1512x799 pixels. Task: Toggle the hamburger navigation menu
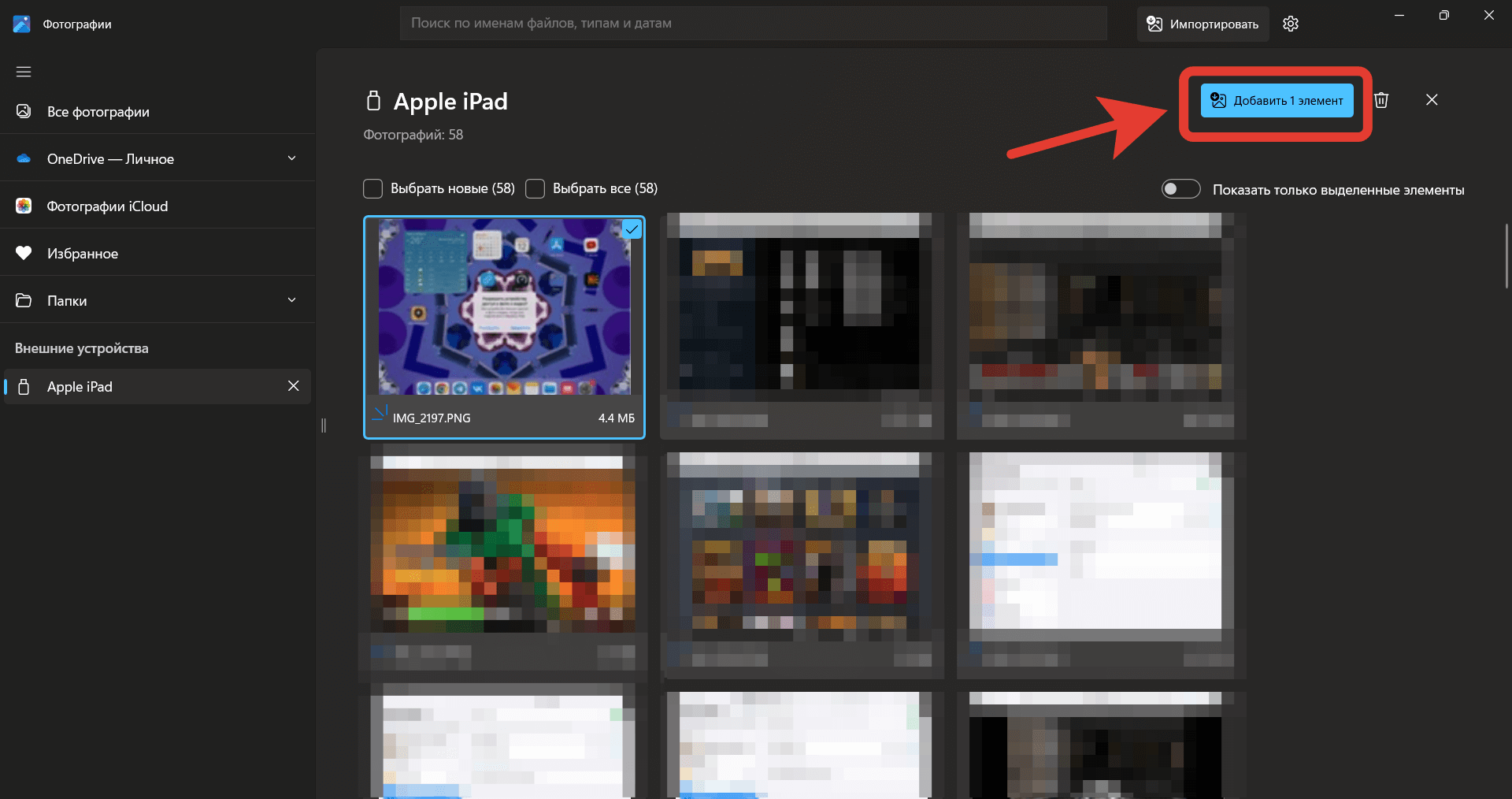(24, 72)
